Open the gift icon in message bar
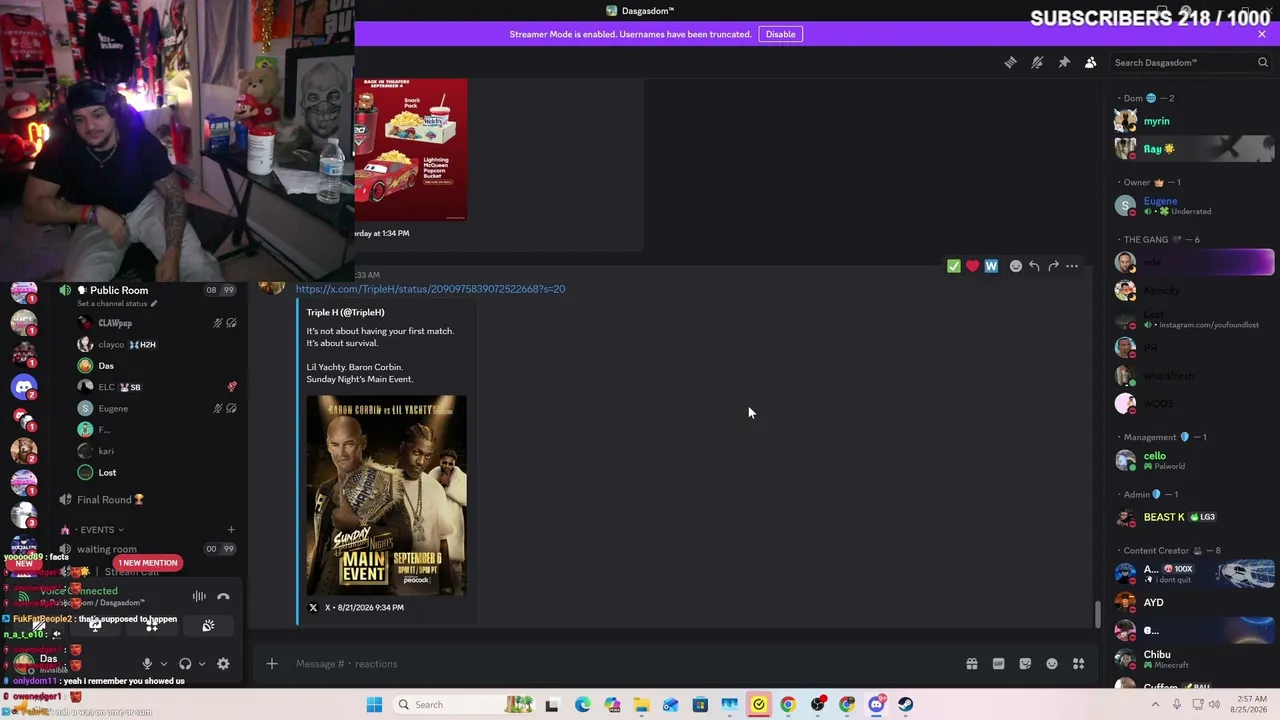The image size is (1280, 720). (x=971, y=664)
